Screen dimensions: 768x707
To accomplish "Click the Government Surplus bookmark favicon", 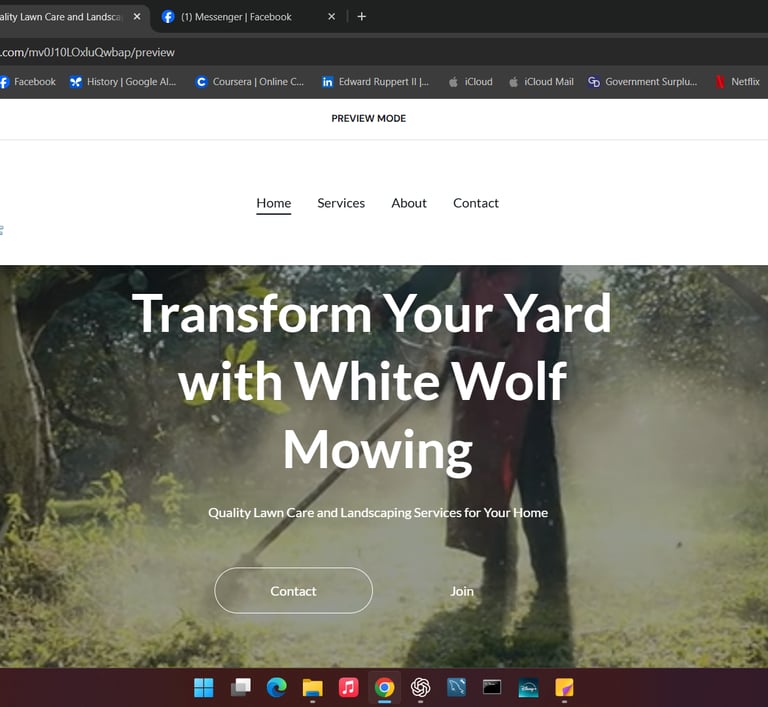I will [594, 82].
